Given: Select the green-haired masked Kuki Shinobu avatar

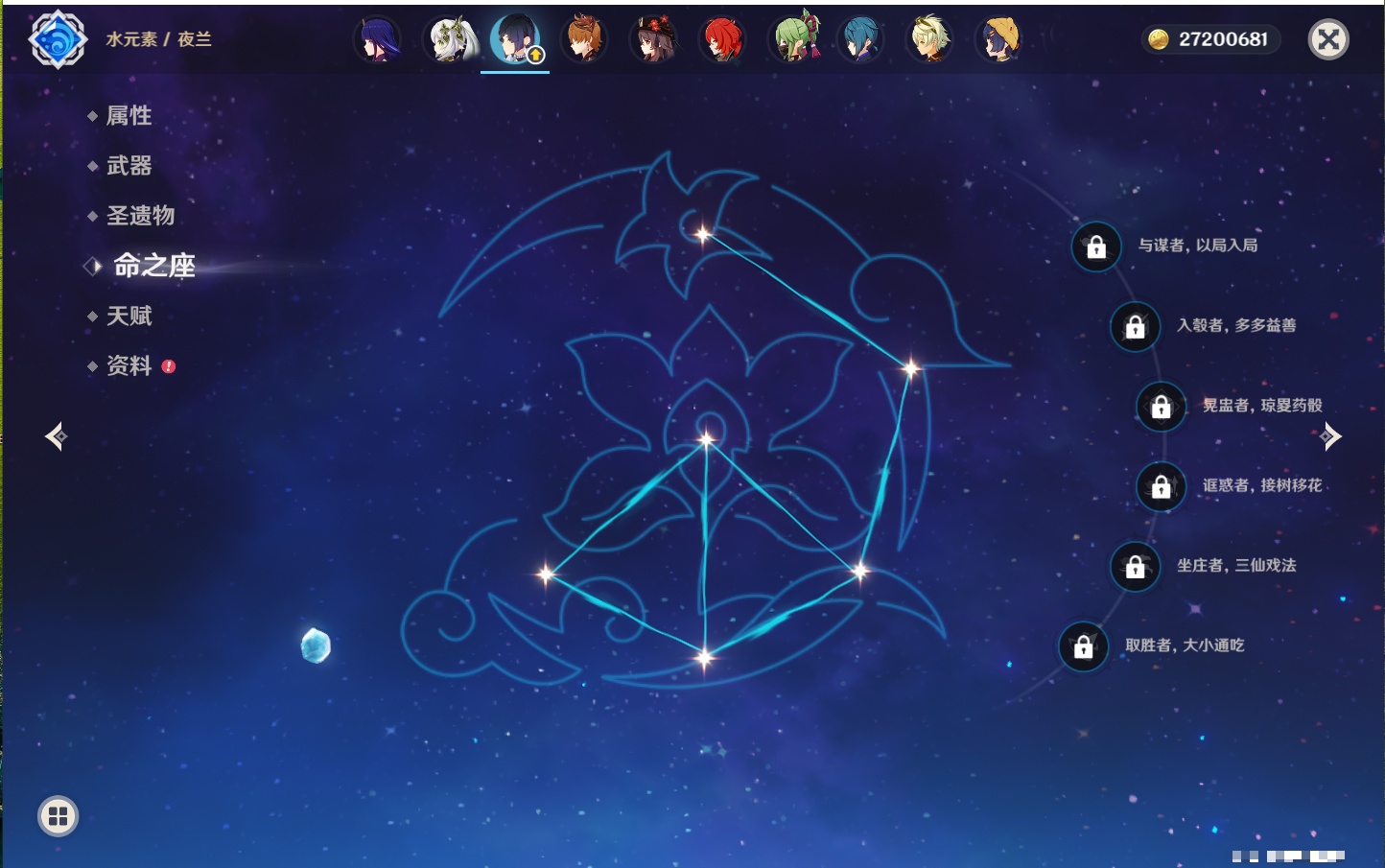Looking at the screenshot, I should point(794,40).
